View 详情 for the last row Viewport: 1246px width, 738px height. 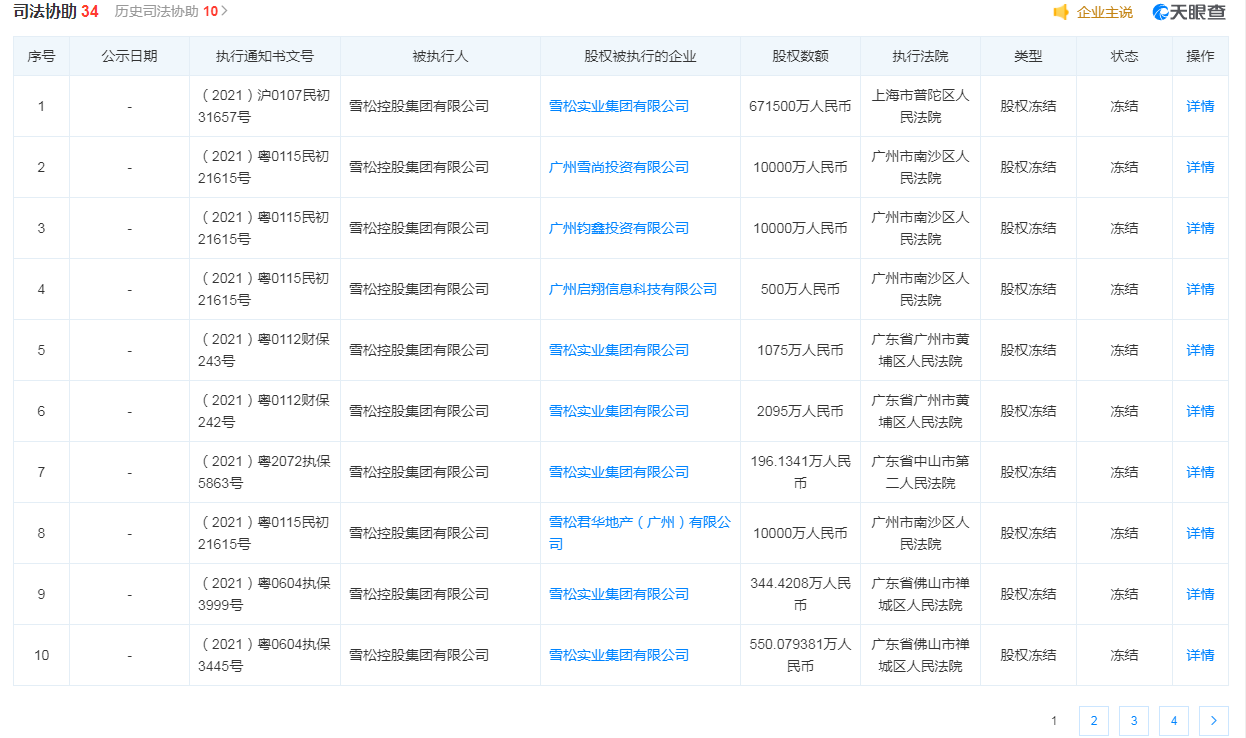click(1199, 654)
